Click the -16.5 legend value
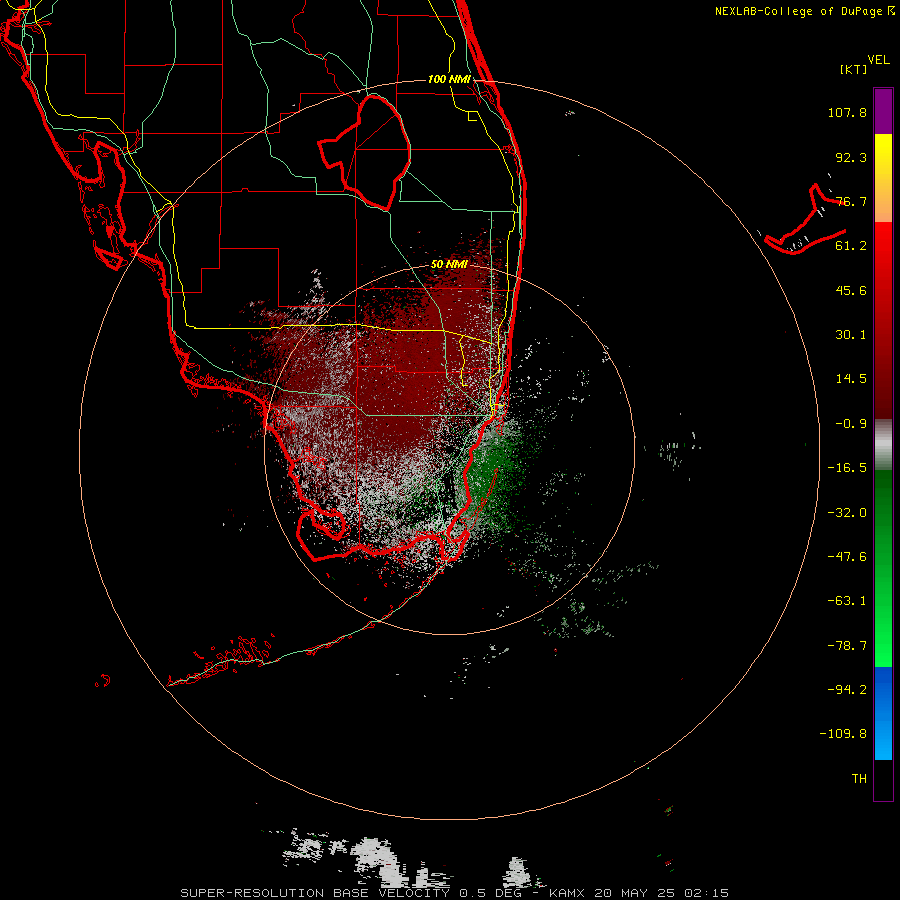Viewport: 900px width, 900px height. pos(847,468)
